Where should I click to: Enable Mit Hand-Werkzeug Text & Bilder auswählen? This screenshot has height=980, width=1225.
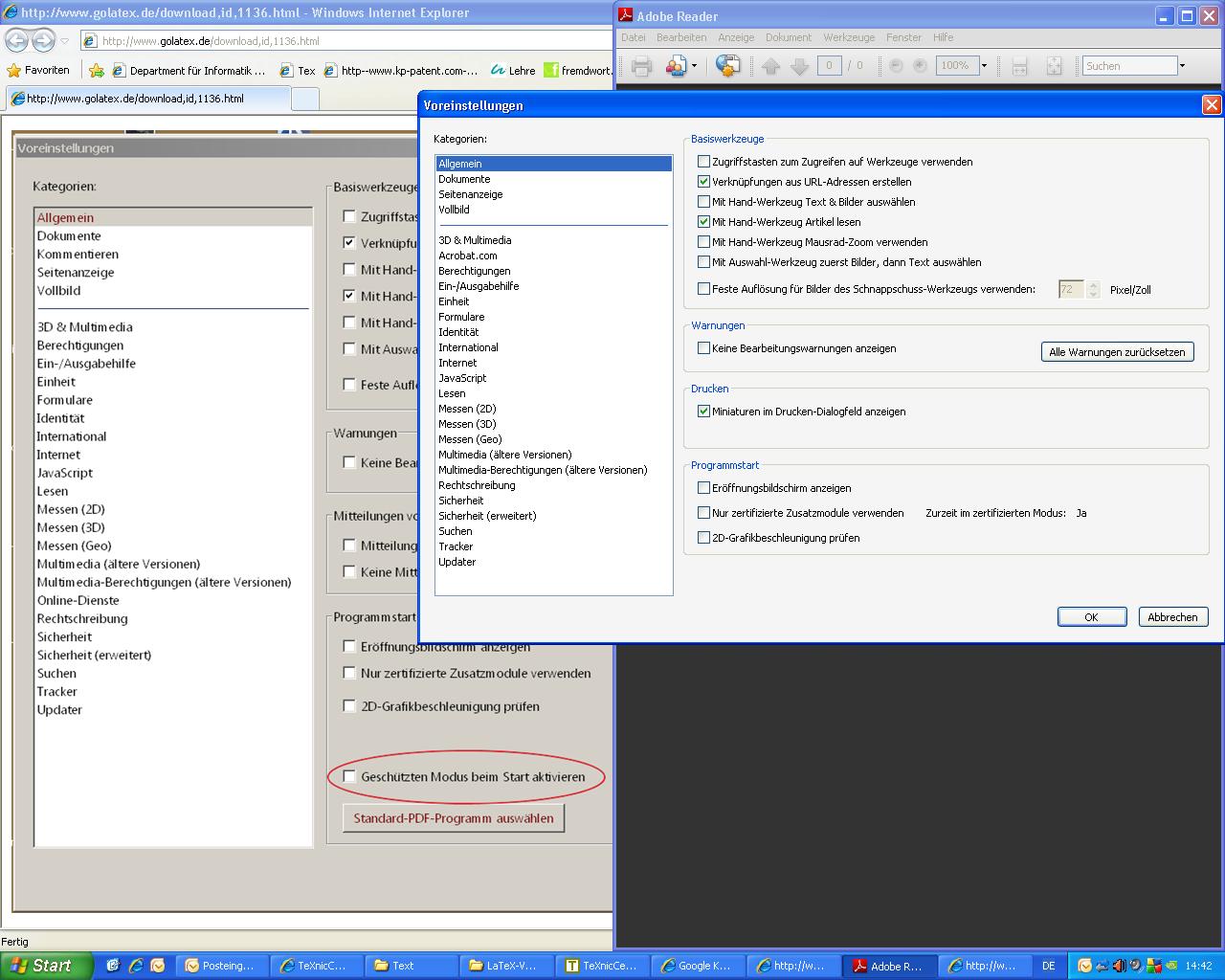point(703,202)
